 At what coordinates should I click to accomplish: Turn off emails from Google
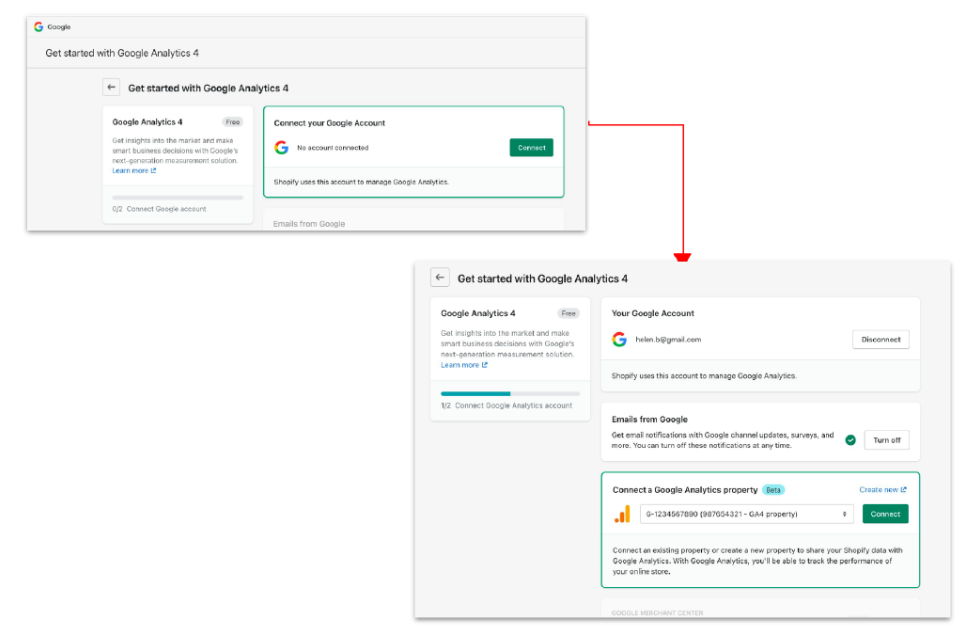886,440
